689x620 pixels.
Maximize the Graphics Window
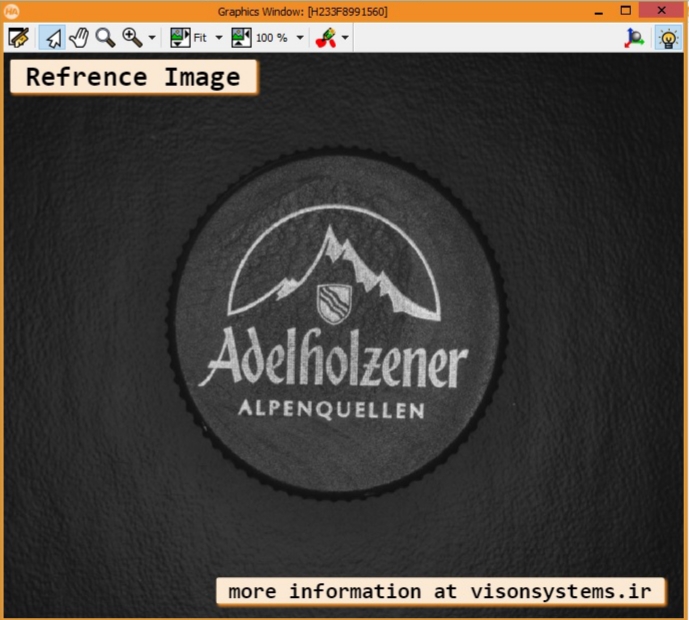pos(626,11)
